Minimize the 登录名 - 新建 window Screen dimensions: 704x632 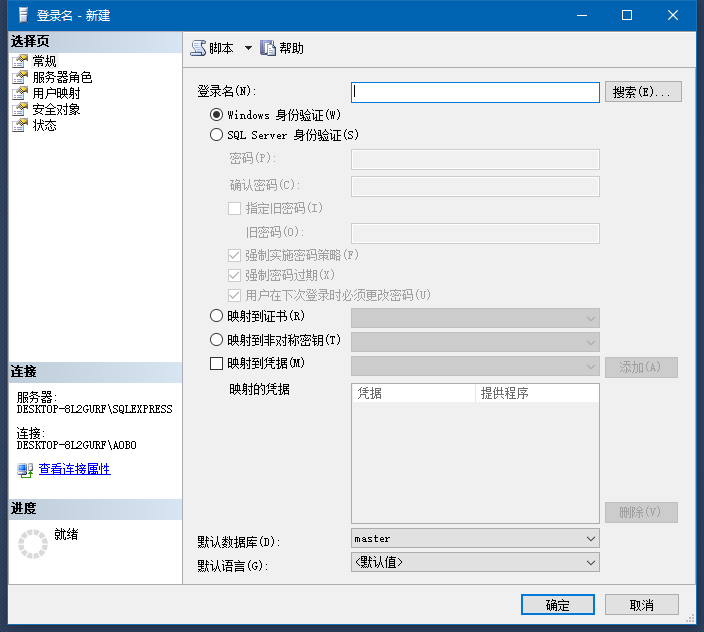click(x=582, y=15)
